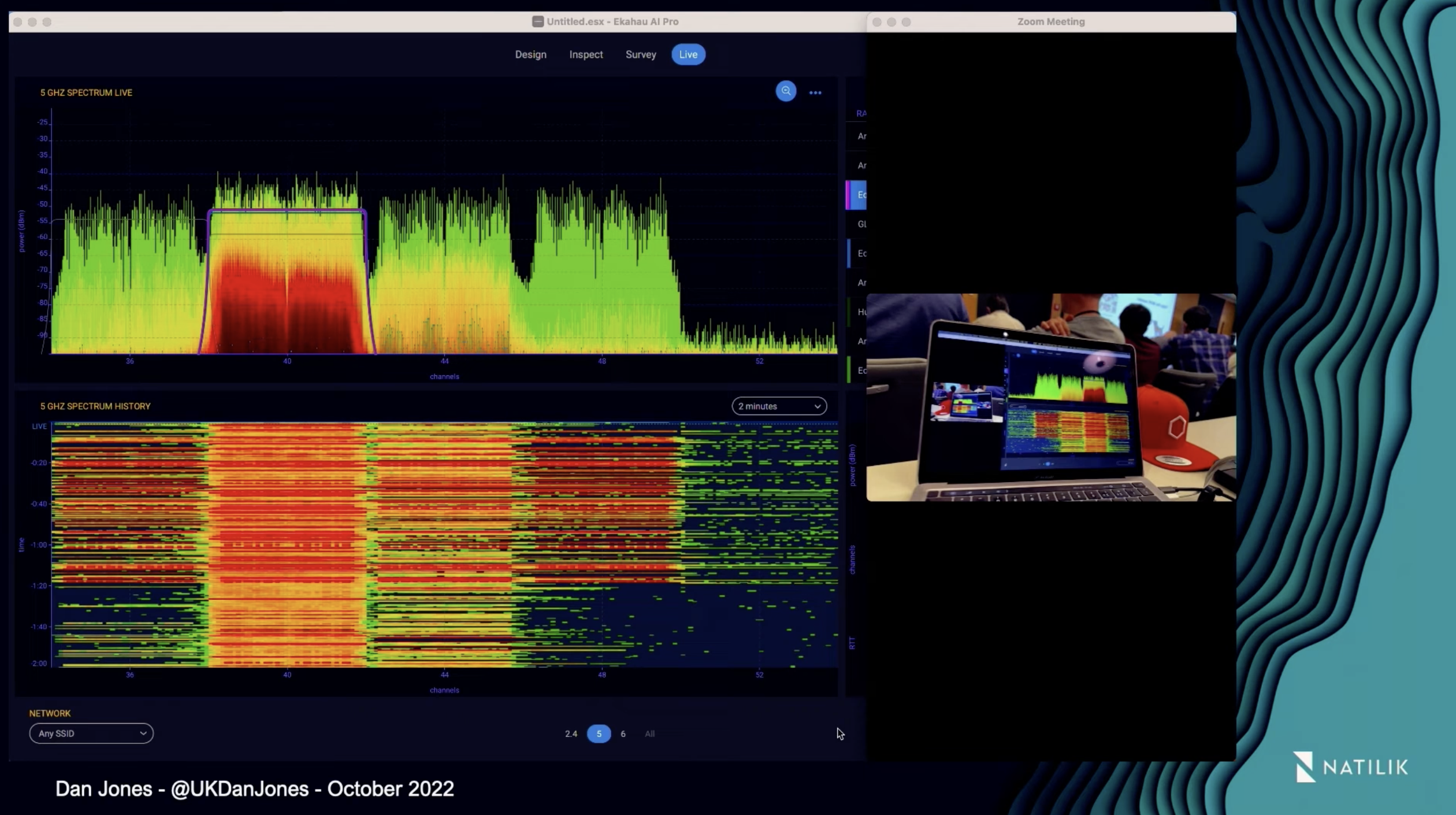Select the Gl radio list entry

coord(860,224)
